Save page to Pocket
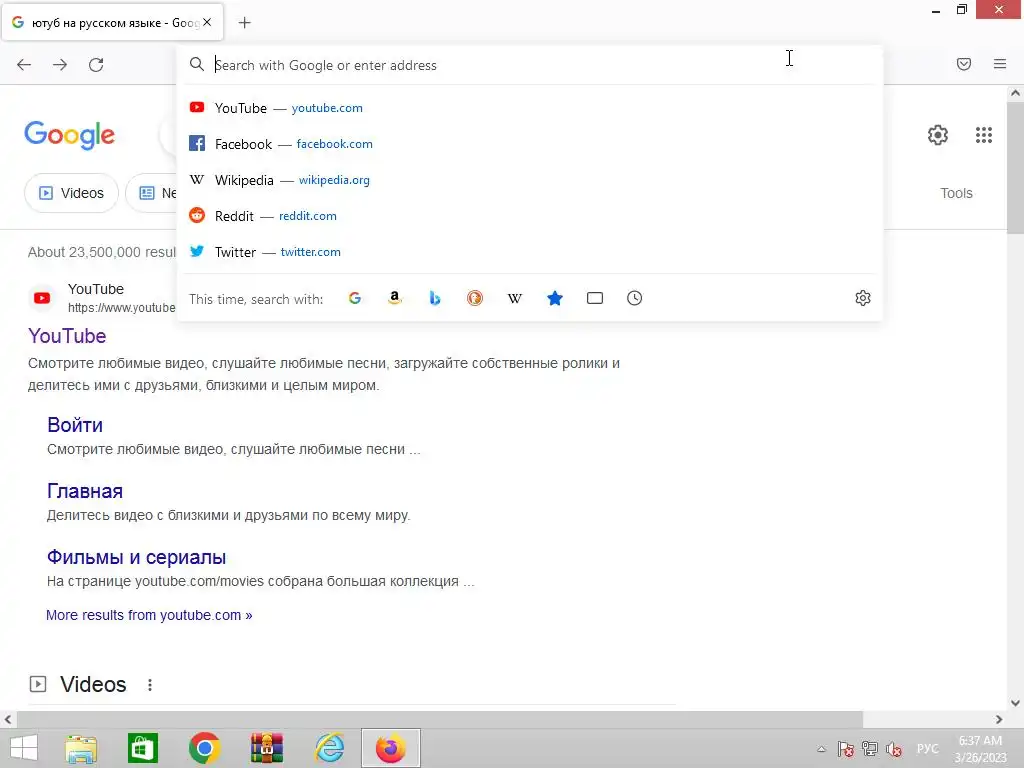The width and height of the screenshot is (1024, 768). 964,64
